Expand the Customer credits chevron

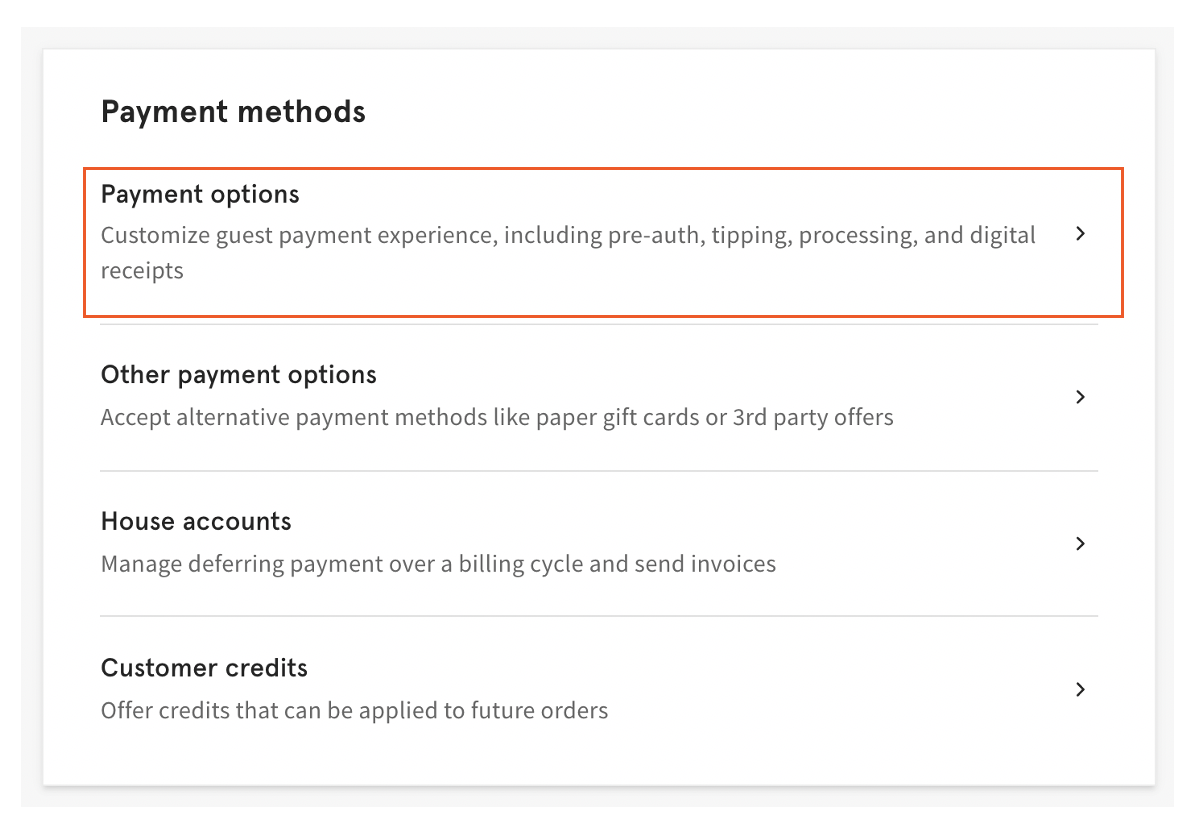[1080, 690]
